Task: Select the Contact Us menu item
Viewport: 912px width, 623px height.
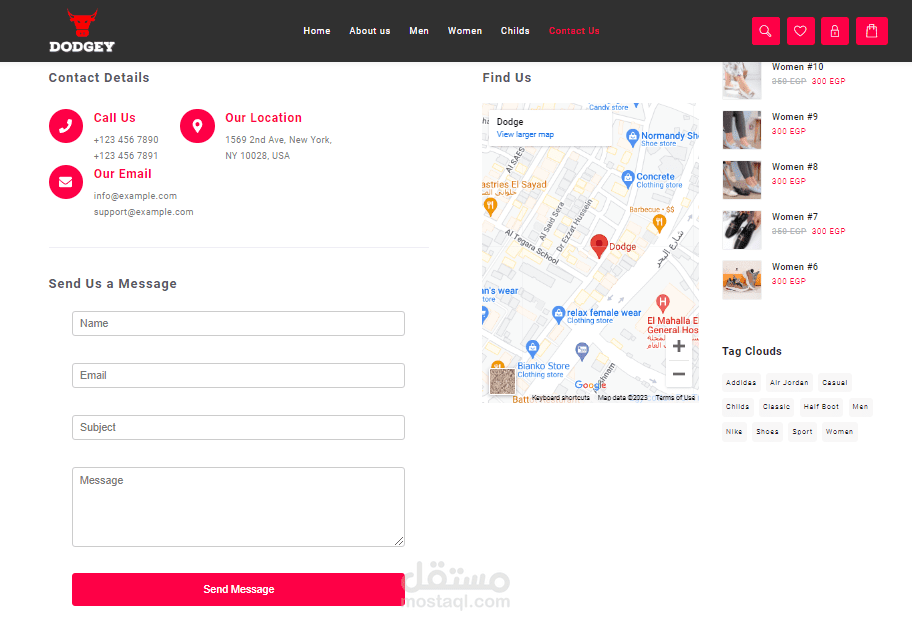Action: (x=574, y=31)
